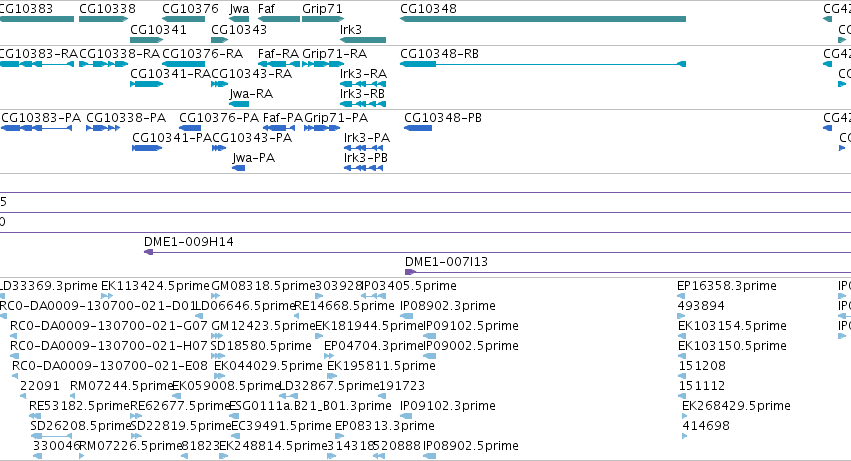Image resolution: width=851 pixels, height=461 pixels.
Task: Click the SD18580.5prime EST label
Action: (x=261, y=346)
